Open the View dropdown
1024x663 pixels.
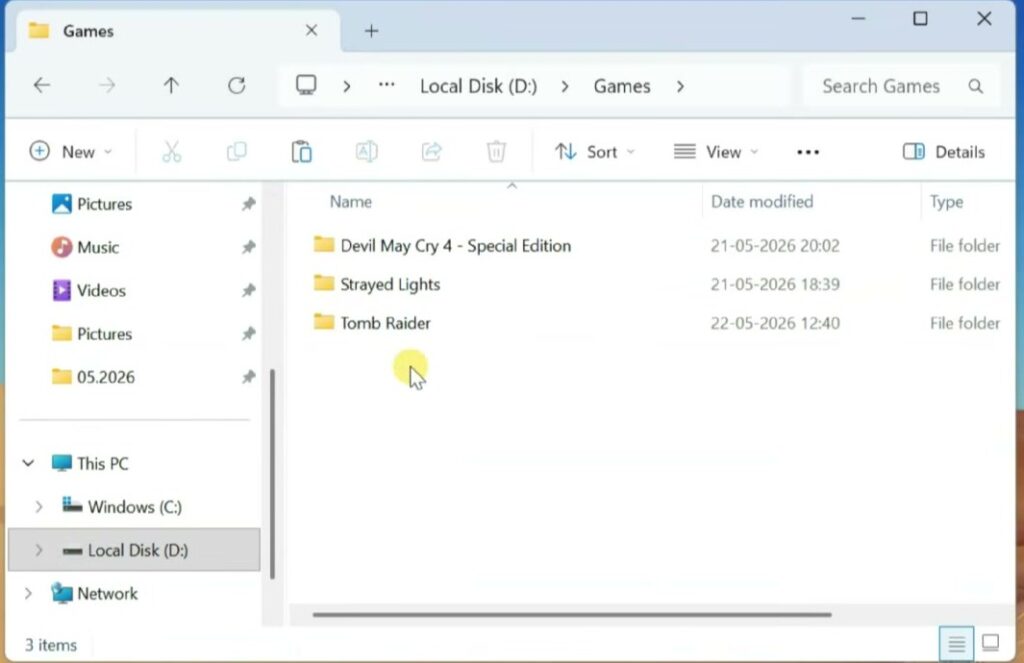click(716, 152)
